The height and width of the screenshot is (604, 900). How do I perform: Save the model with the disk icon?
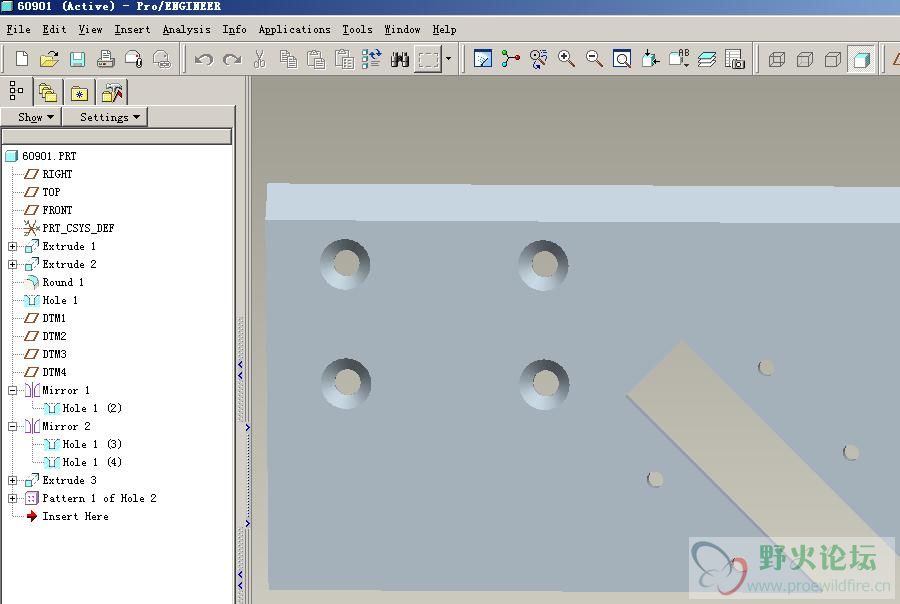point(77,59)
